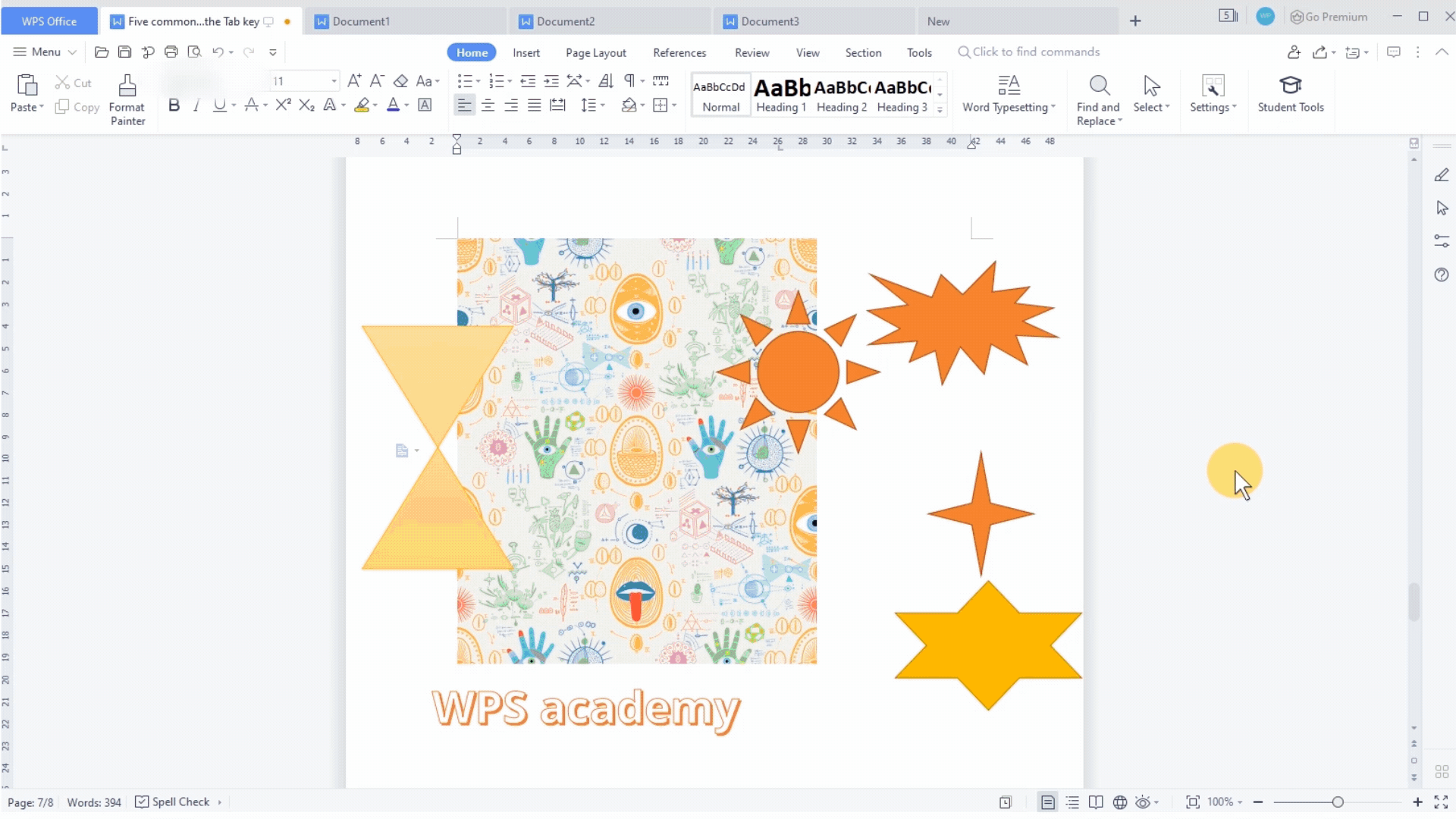Click the Superscript icon
The width and height of the screenshot is (1456, 819).
point(283,105)
